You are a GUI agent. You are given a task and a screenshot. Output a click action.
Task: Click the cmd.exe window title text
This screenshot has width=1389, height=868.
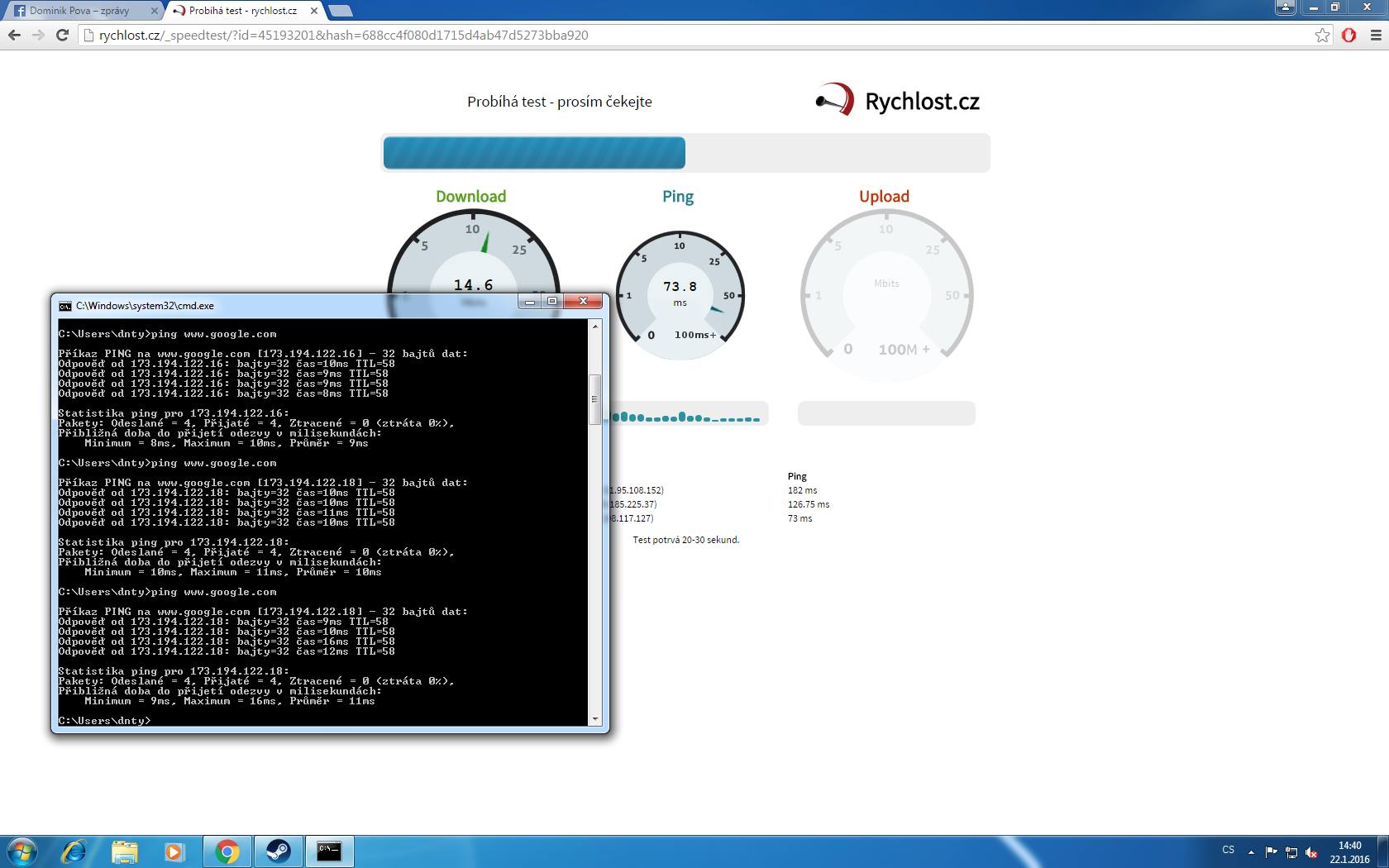145,306
